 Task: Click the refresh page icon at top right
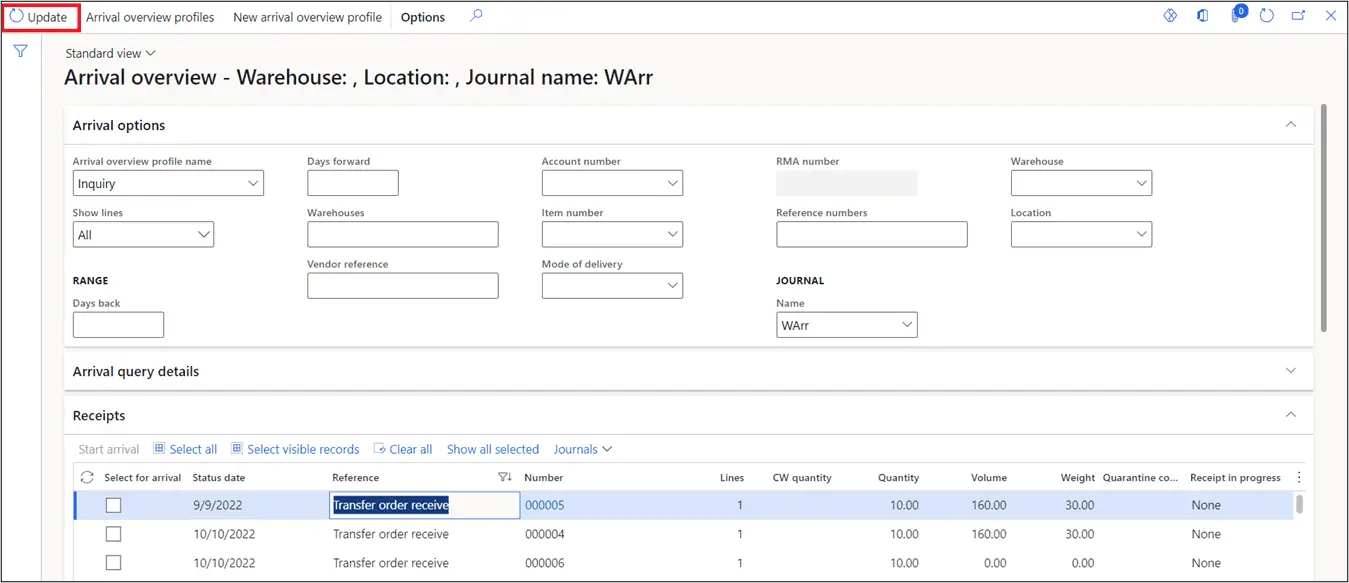click(1267, 16)
